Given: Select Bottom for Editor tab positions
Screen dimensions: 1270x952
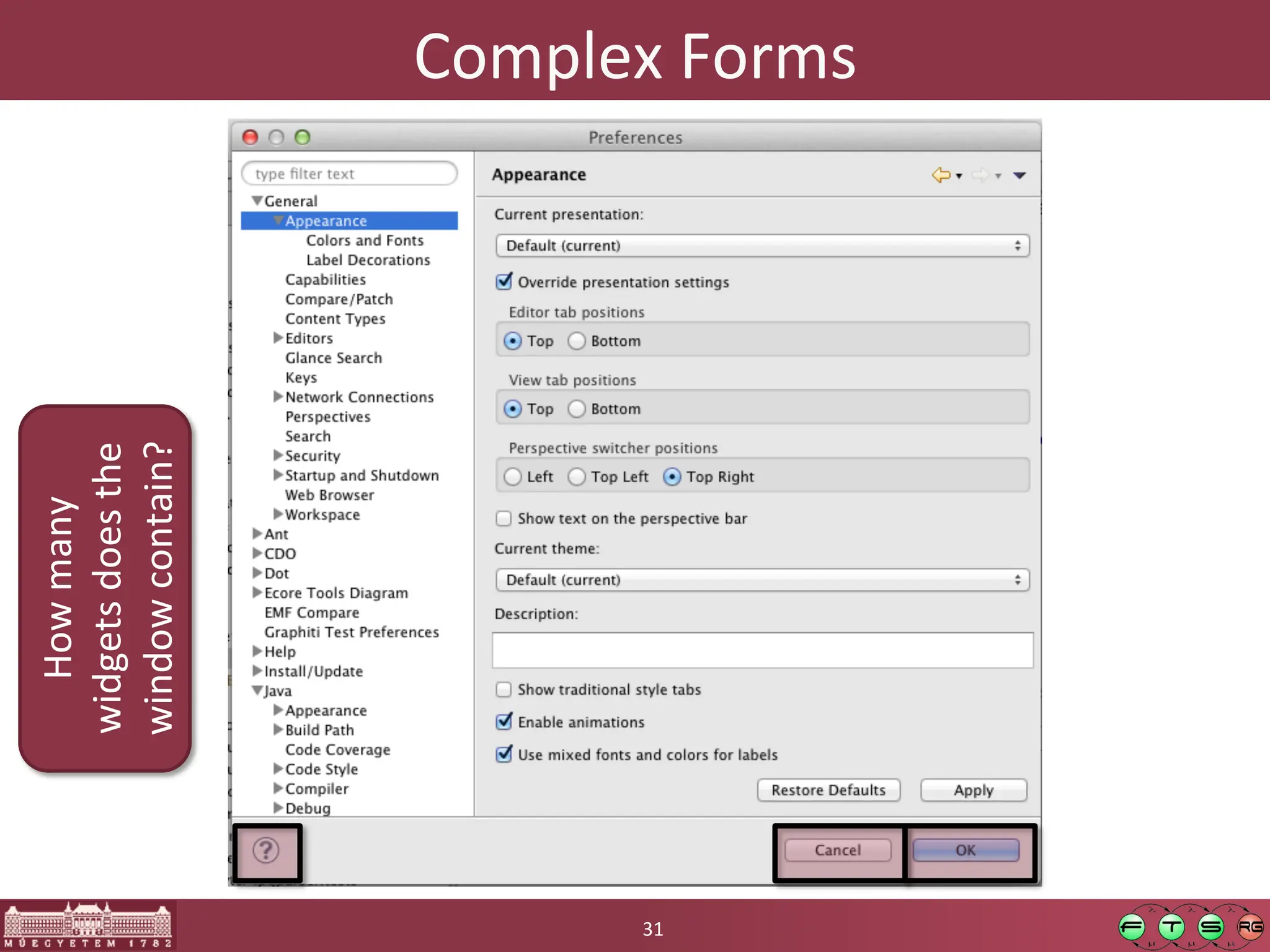Looking at the screenshot, I should pyautogui.click(x=577, y=341).
